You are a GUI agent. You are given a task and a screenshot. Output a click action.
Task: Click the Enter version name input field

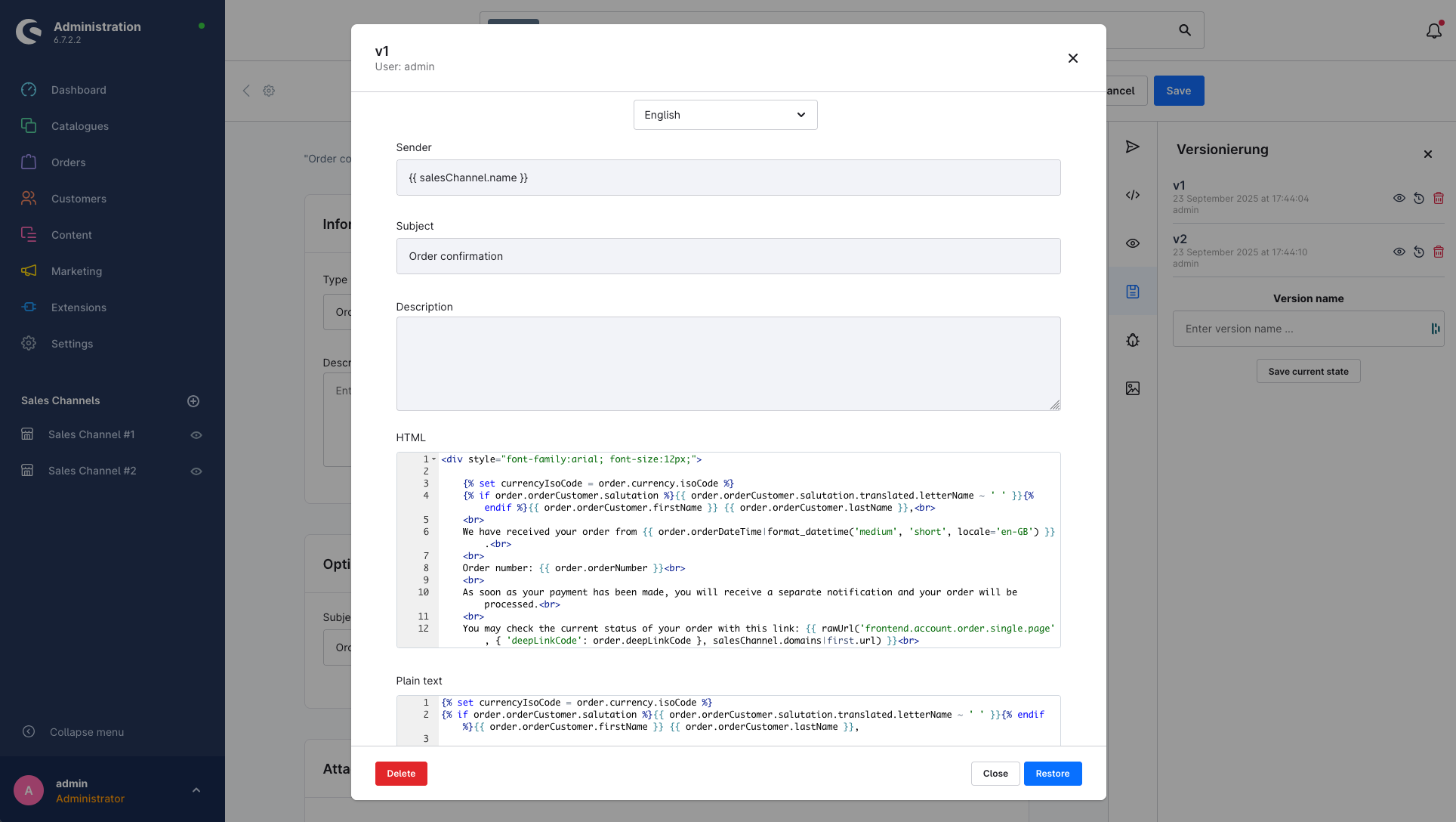(1299, 329)
